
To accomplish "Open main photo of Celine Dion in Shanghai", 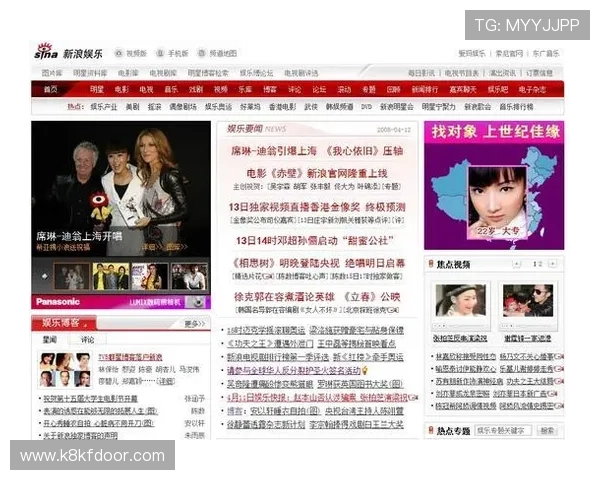I will [121, 189].
